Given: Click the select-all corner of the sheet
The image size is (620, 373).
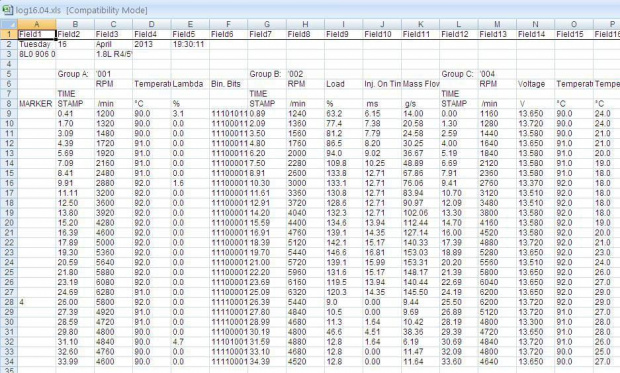Looking at the screenshot, I should coord(8,25).
